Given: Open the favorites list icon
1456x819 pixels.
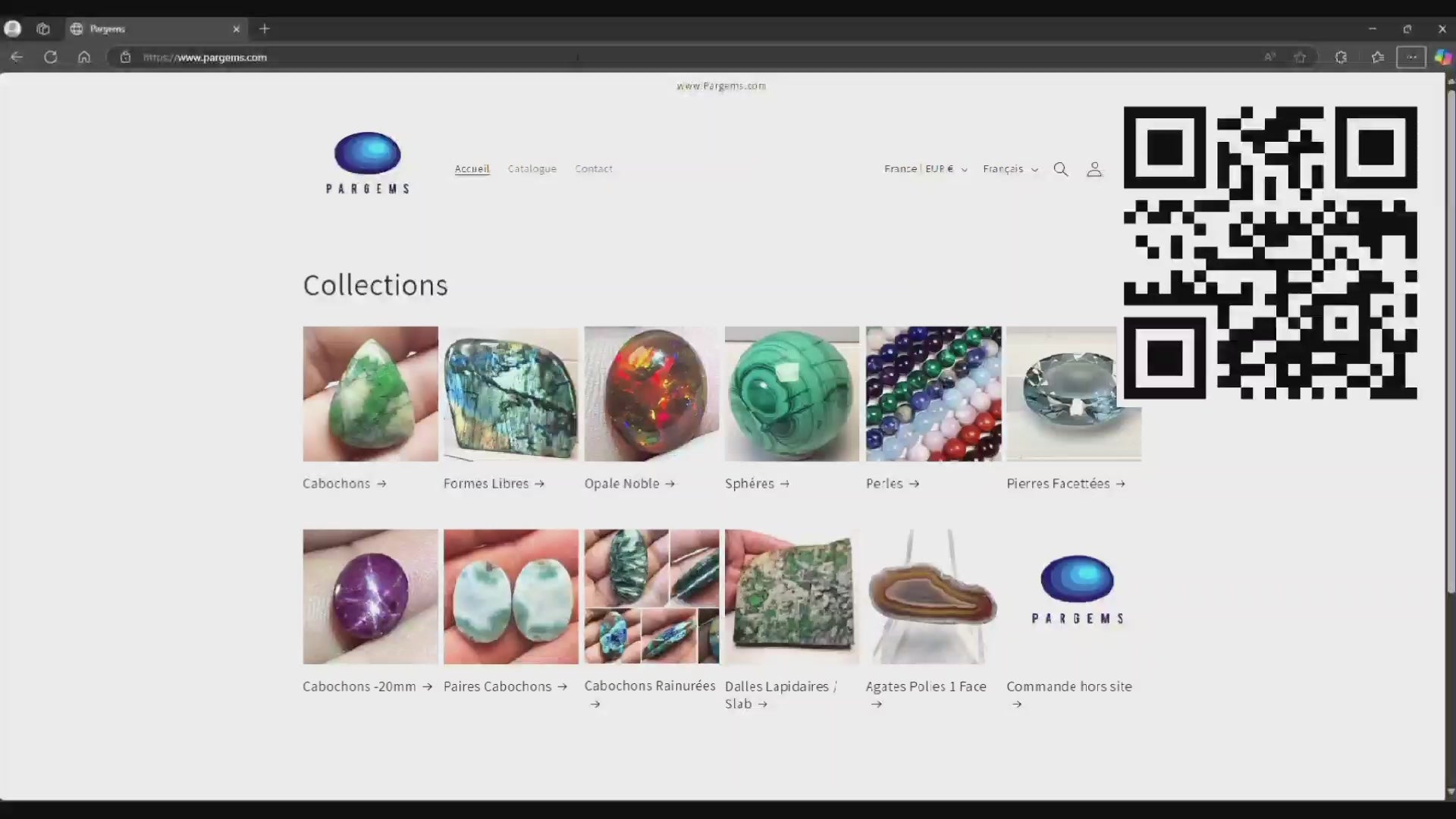Looking at the screenshot, I should tap(1377, 57).
